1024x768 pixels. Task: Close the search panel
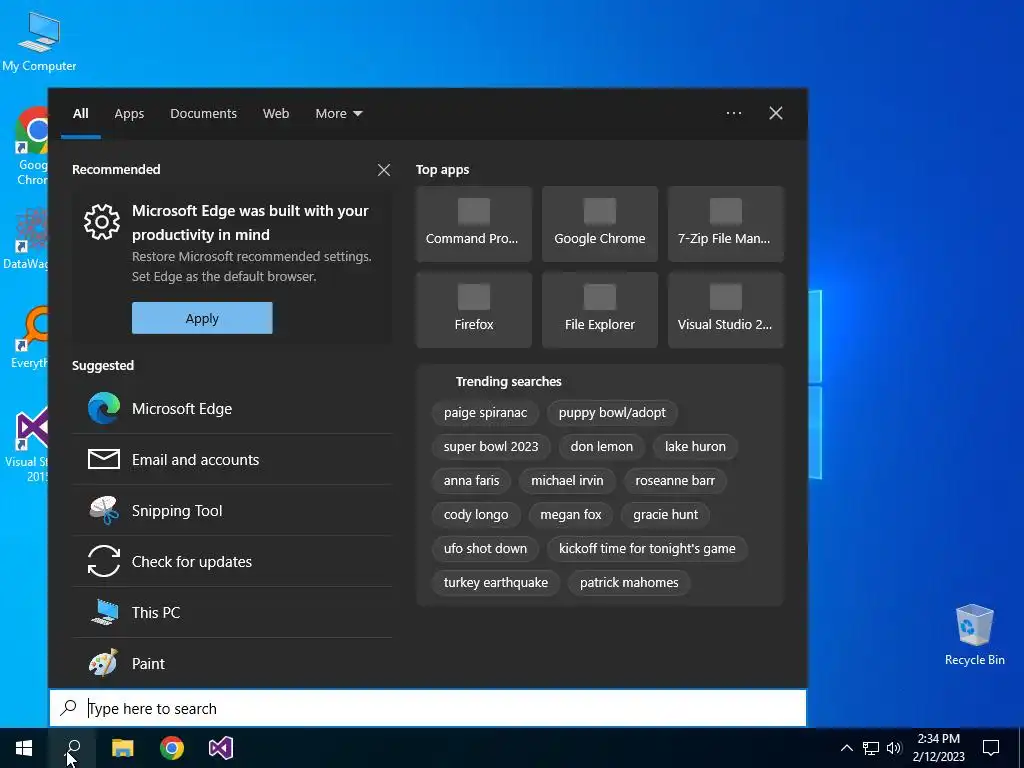(776, 113)
